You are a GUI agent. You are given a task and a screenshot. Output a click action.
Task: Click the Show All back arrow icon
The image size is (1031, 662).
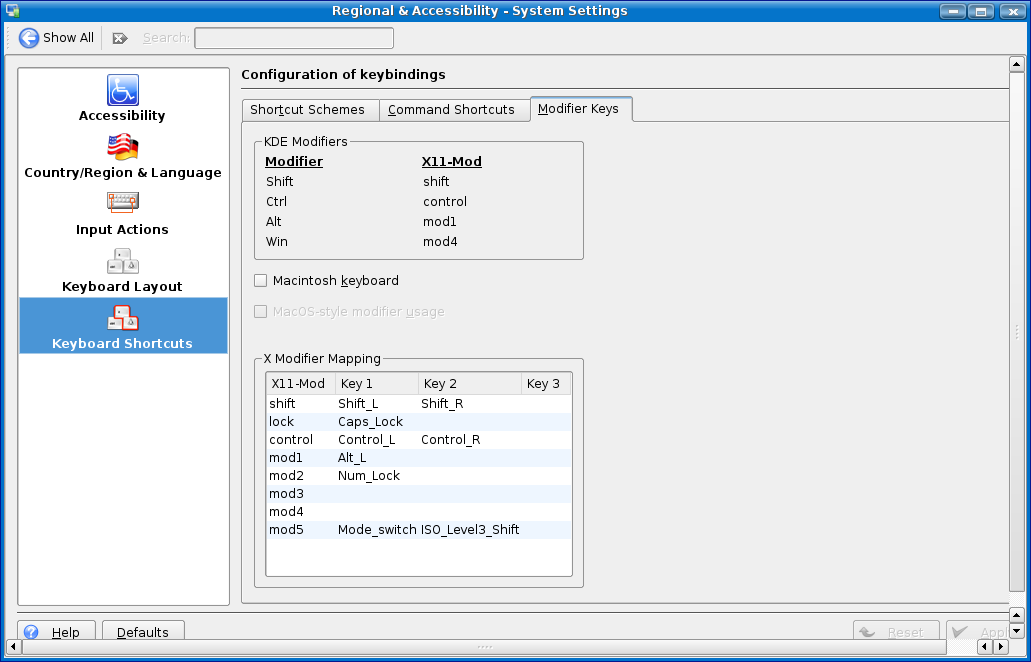coord(29,38)
